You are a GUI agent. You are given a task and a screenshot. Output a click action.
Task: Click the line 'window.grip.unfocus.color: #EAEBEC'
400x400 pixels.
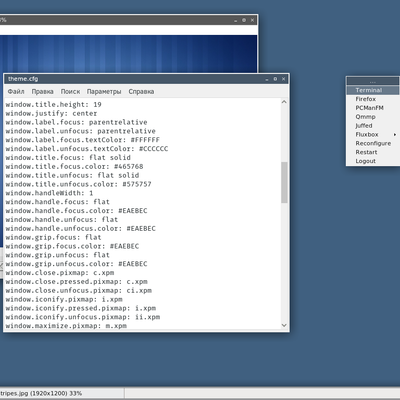(x=76, y=264)
